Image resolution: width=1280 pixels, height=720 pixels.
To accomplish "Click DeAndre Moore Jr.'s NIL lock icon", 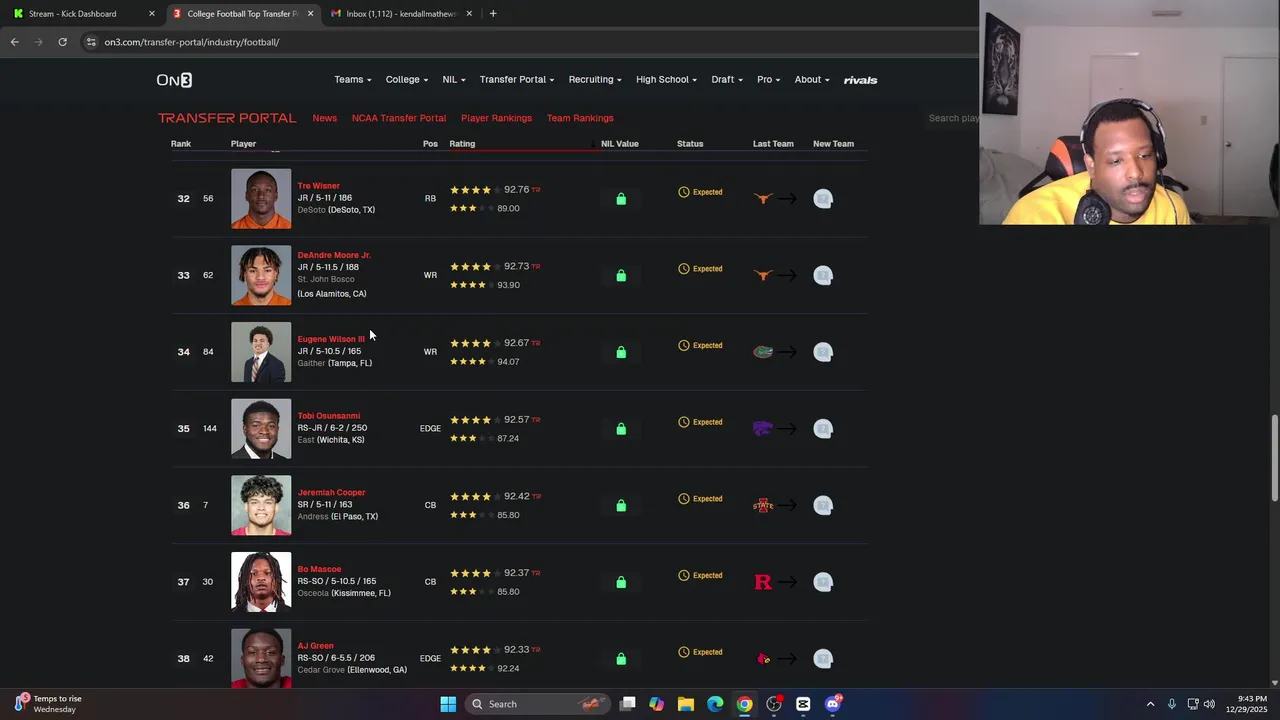I will [x=621, y=275].
